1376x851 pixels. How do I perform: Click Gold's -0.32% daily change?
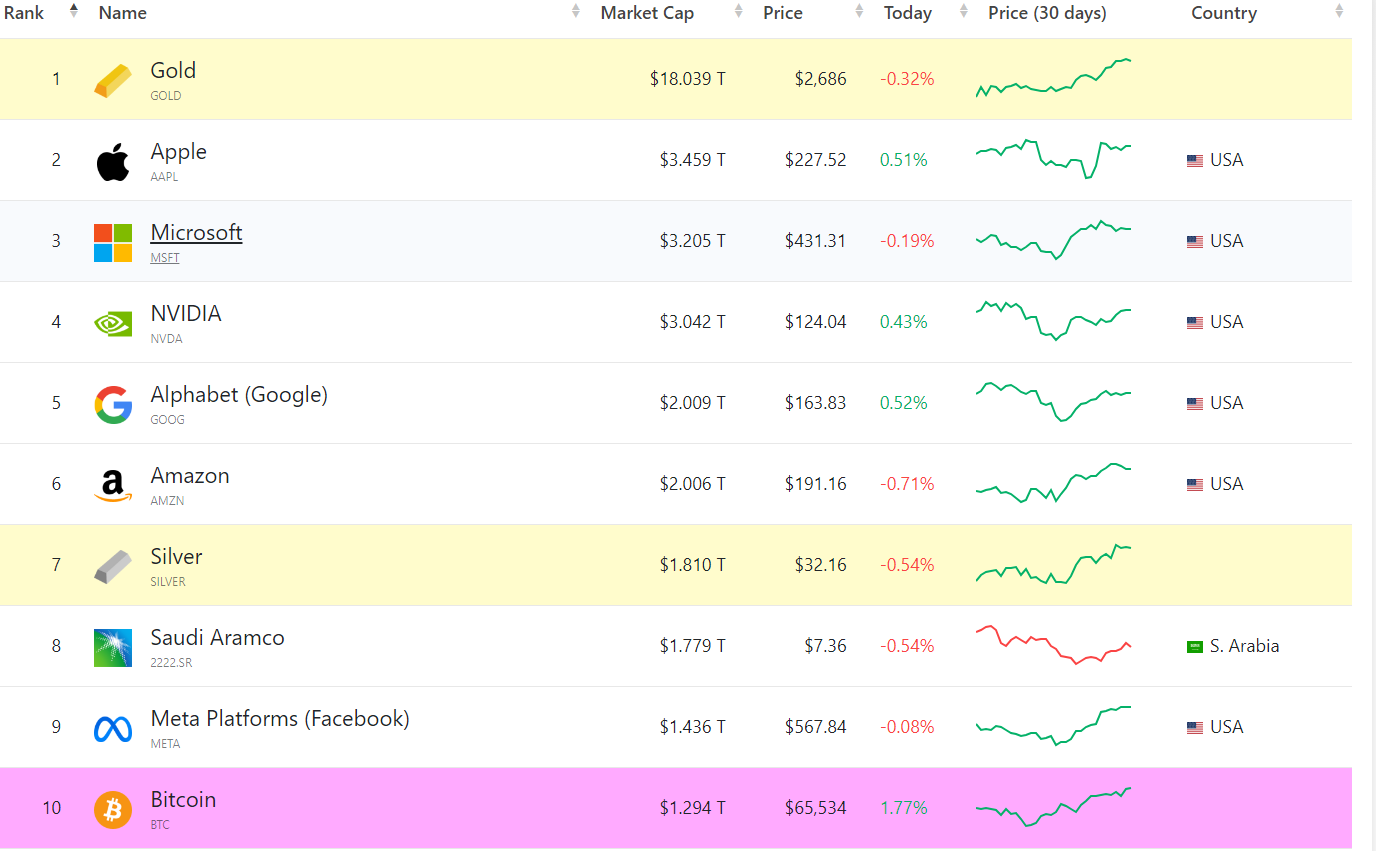pyautogui.click(x=907, y=79)
